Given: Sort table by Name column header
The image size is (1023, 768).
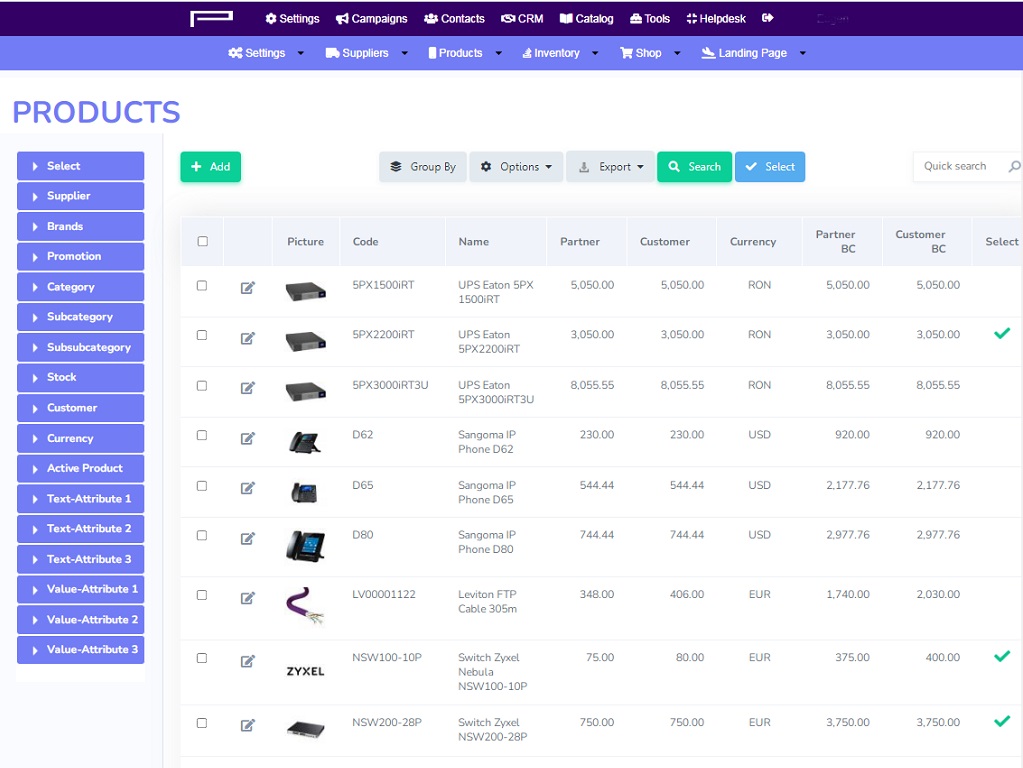Looking at the screenshot, I should pyautogui.click(x=474, y=241).
